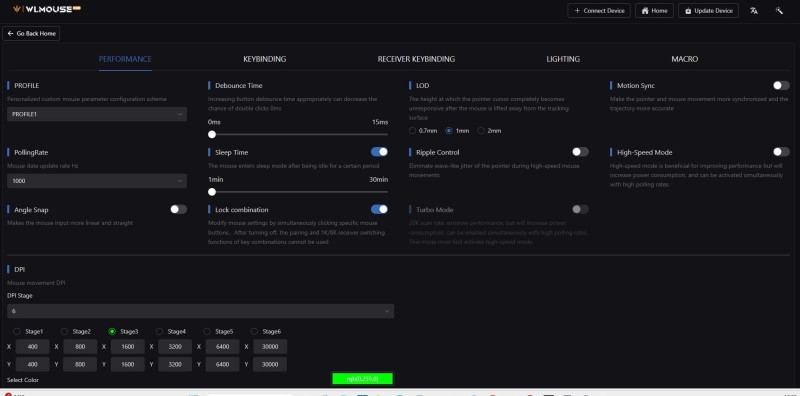Screen dimensions: 800x396
Task: Enable the Angle Snap toggle
Action: (x=179, y=209)
